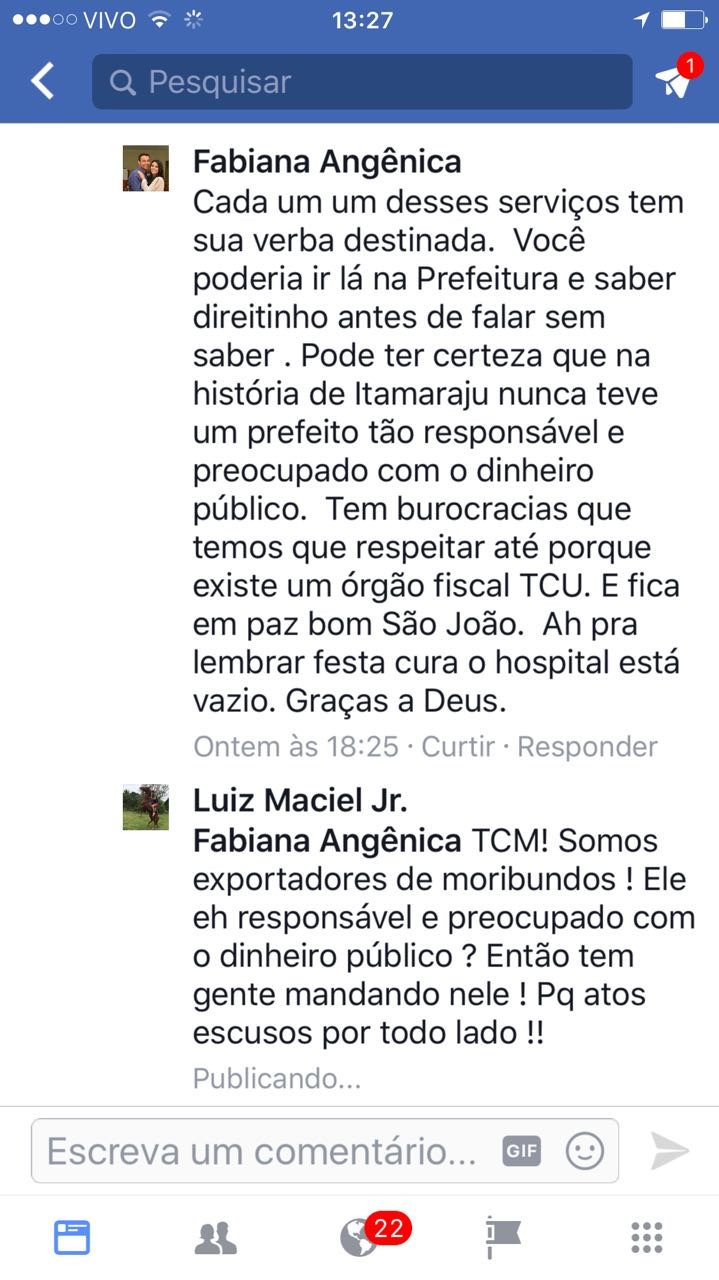Click Responder on Fabiana's comment

point(588,747)
